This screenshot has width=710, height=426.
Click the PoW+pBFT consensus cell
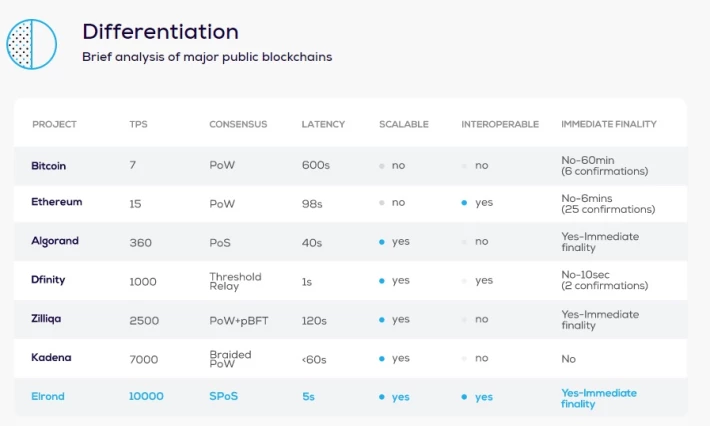[x=239, y=321]
